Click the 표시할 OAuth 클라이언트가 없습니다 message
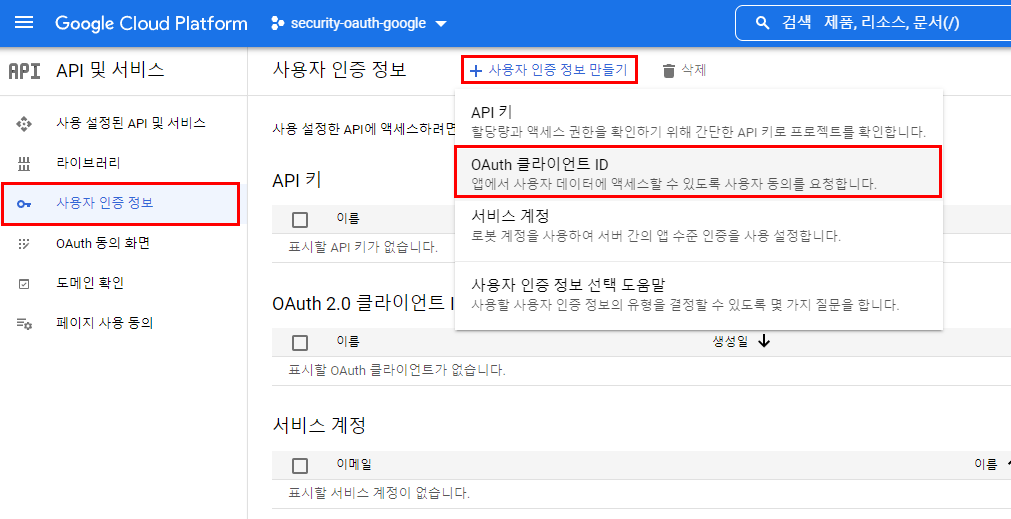Screen dimensions: 1011x519 [397, 371]
